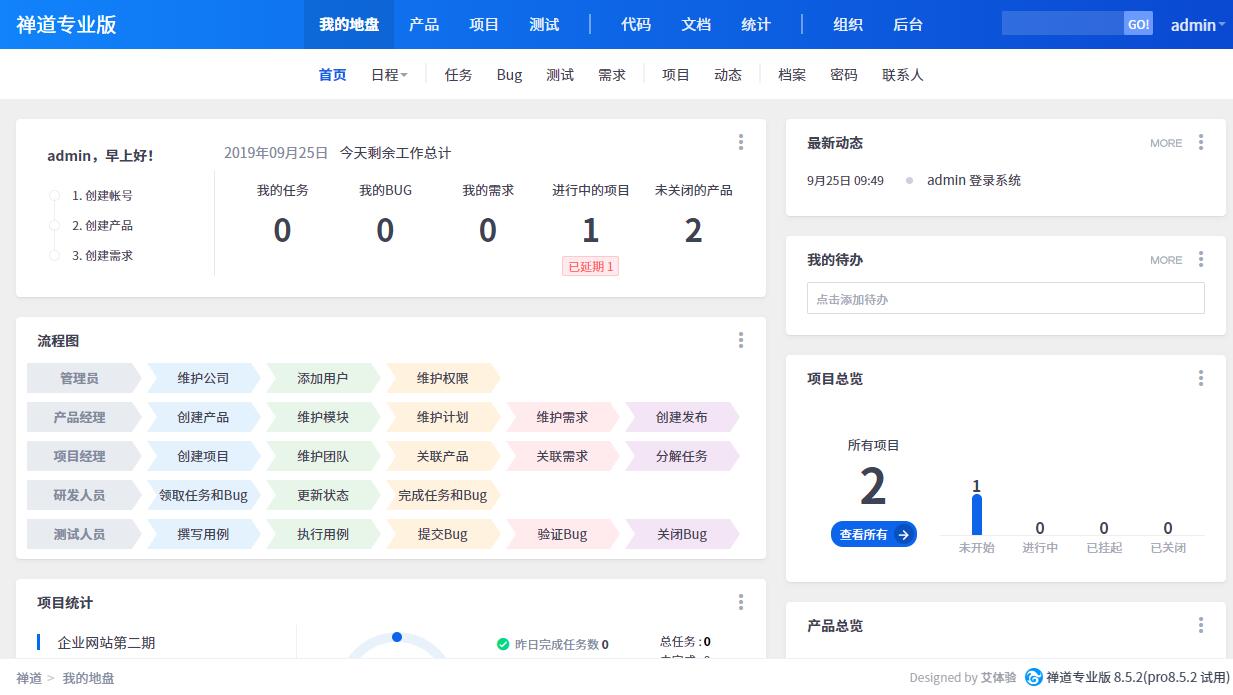Click the 未开始 blue bar in chart
Screen dimensions: 1233x695
[977, 515]
